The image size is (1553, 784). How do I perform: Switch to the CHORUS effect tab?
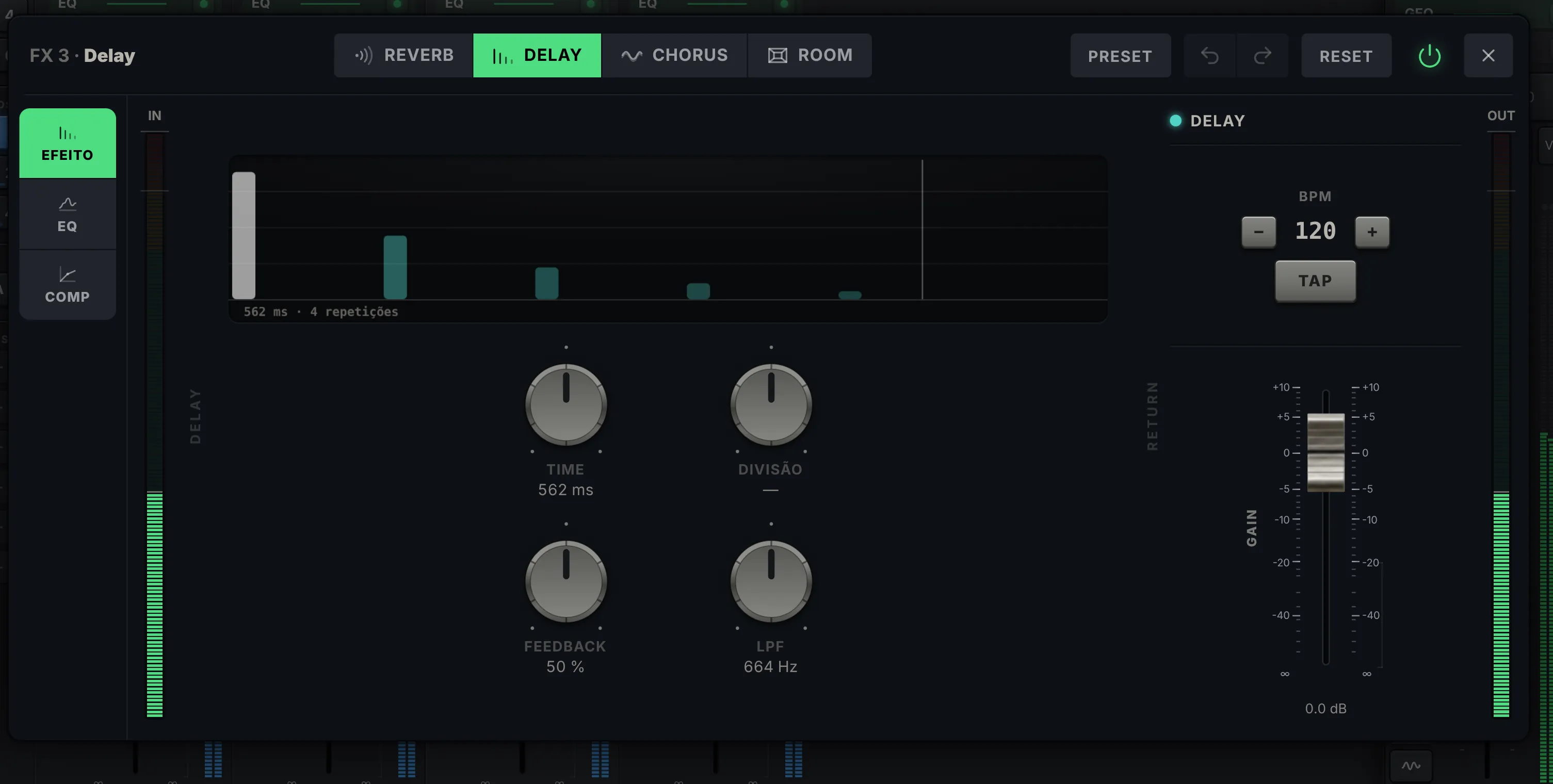pyautogui.click(x=674, y=55)
